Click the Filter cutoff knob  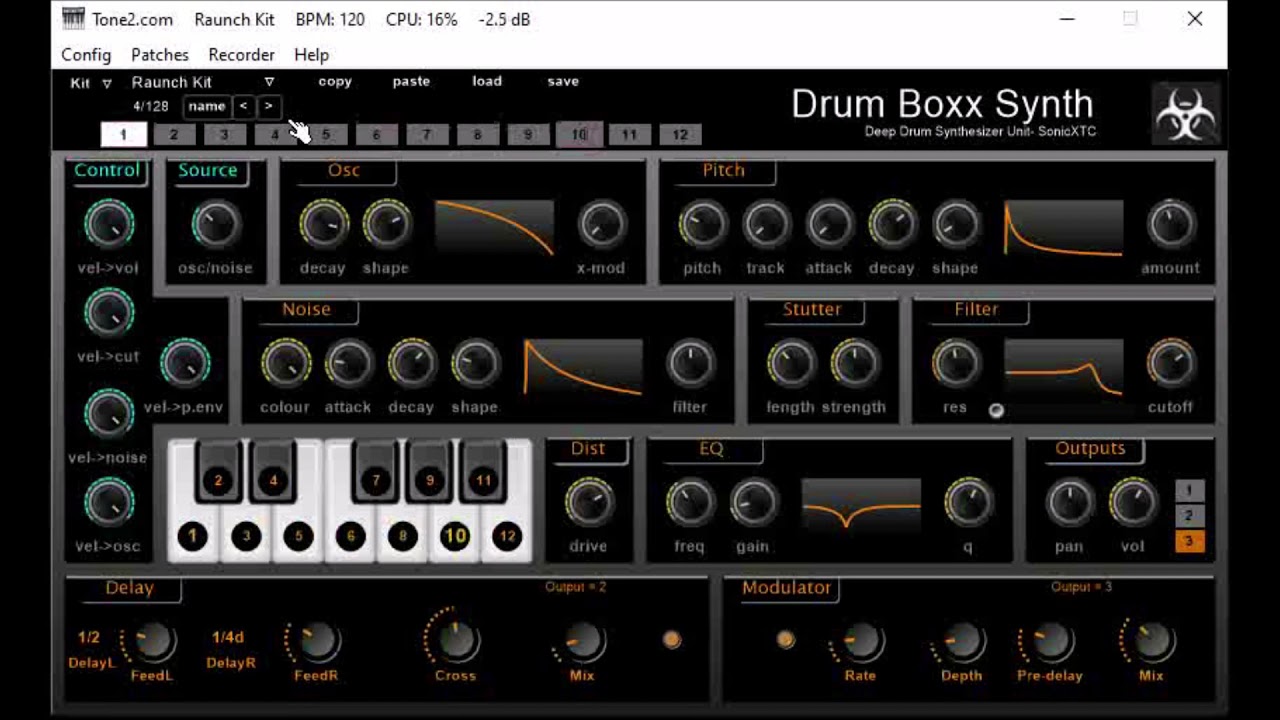click(1170, 363)
